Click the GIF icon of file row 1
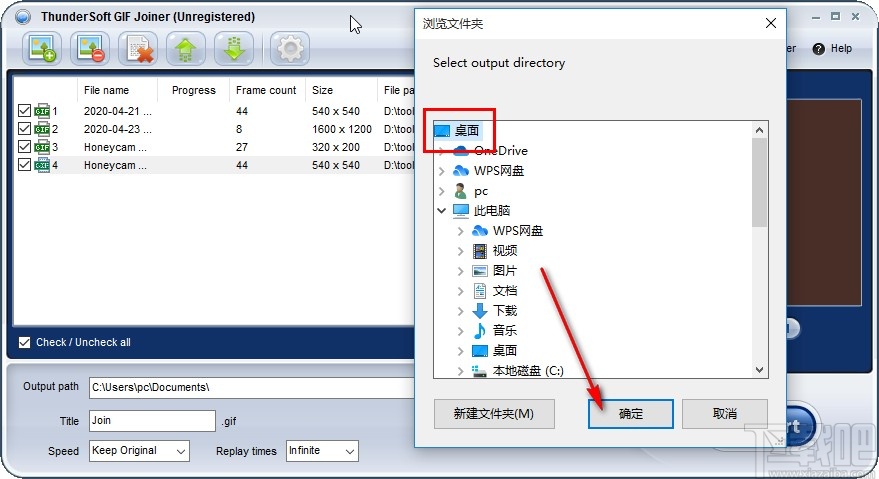879x479 pixels. pyautogui.click(x=42, y=110)
